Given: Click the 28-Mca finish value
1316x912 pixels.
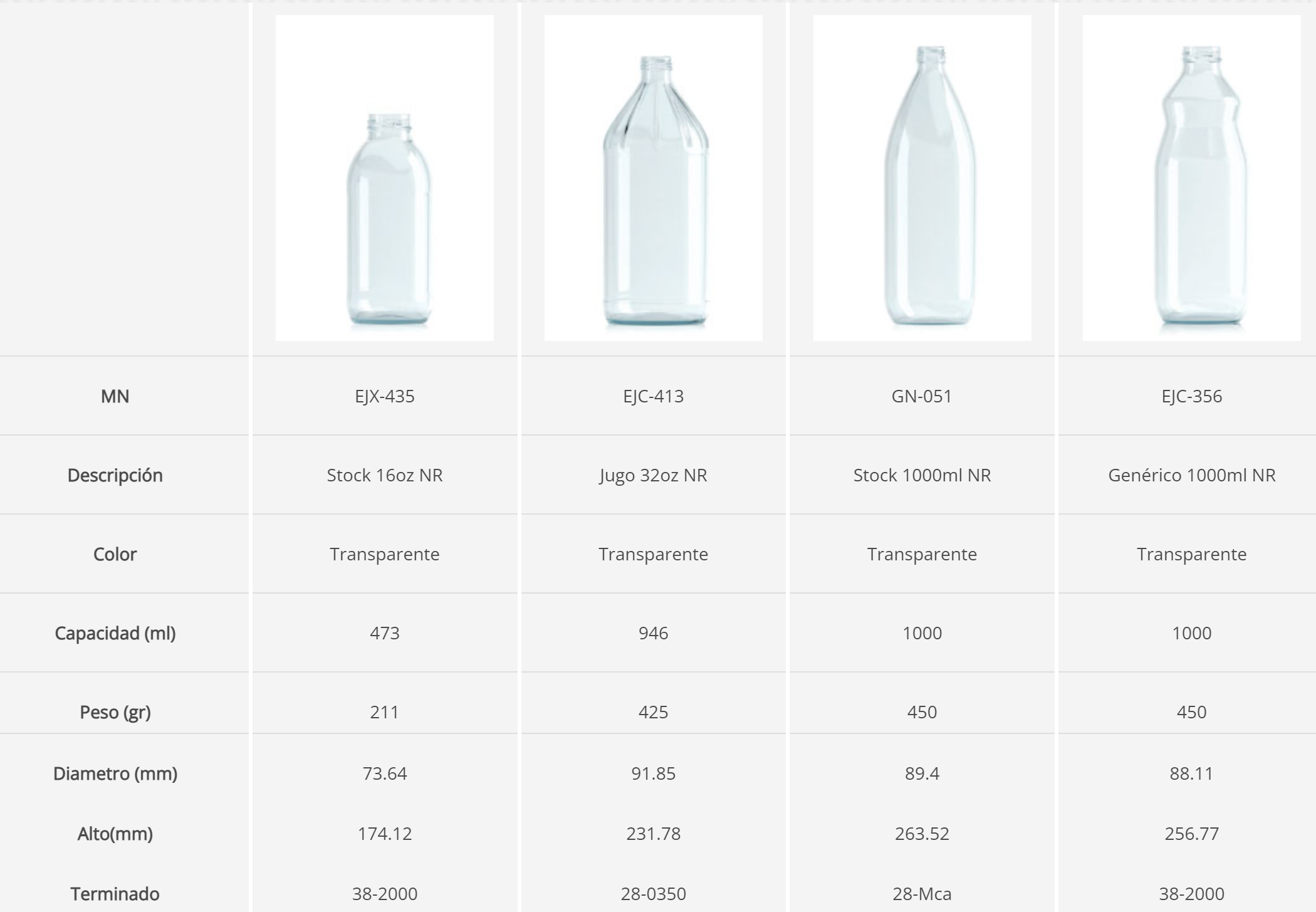Looking at the screenshot, I should click(x=922, y=894).
